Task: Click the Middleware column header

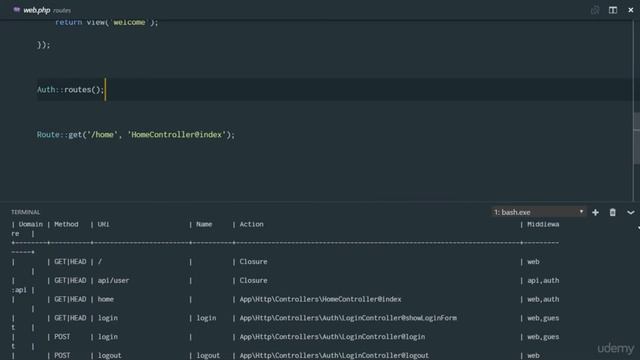Action: pos(543,224)
